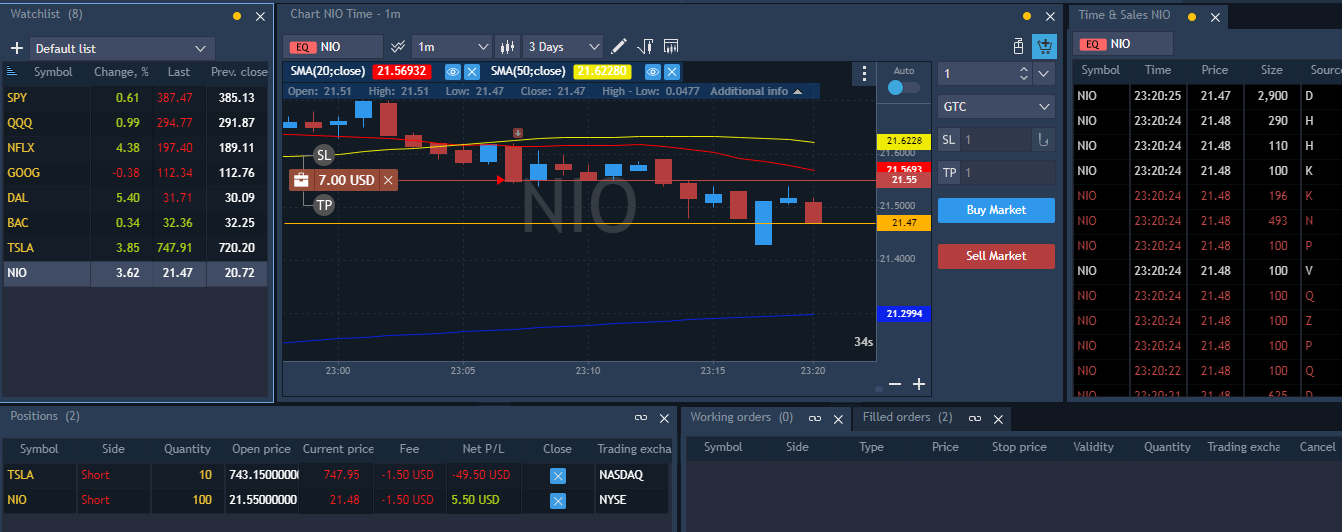Toggle visibility of SMA(50;close) indicator
Viewport: 1342px width, 532px height.
[x=653, y=72]
